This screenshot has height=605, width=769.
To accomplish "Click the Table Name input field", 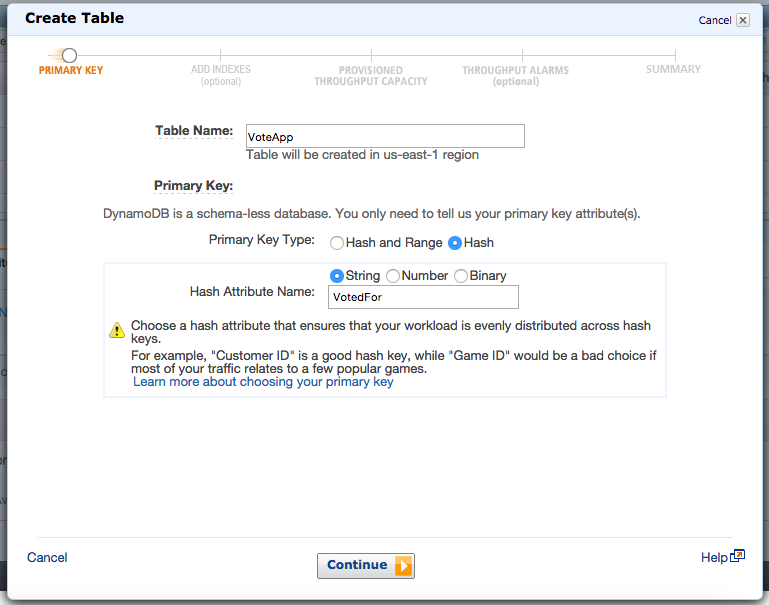I will 385,136.
